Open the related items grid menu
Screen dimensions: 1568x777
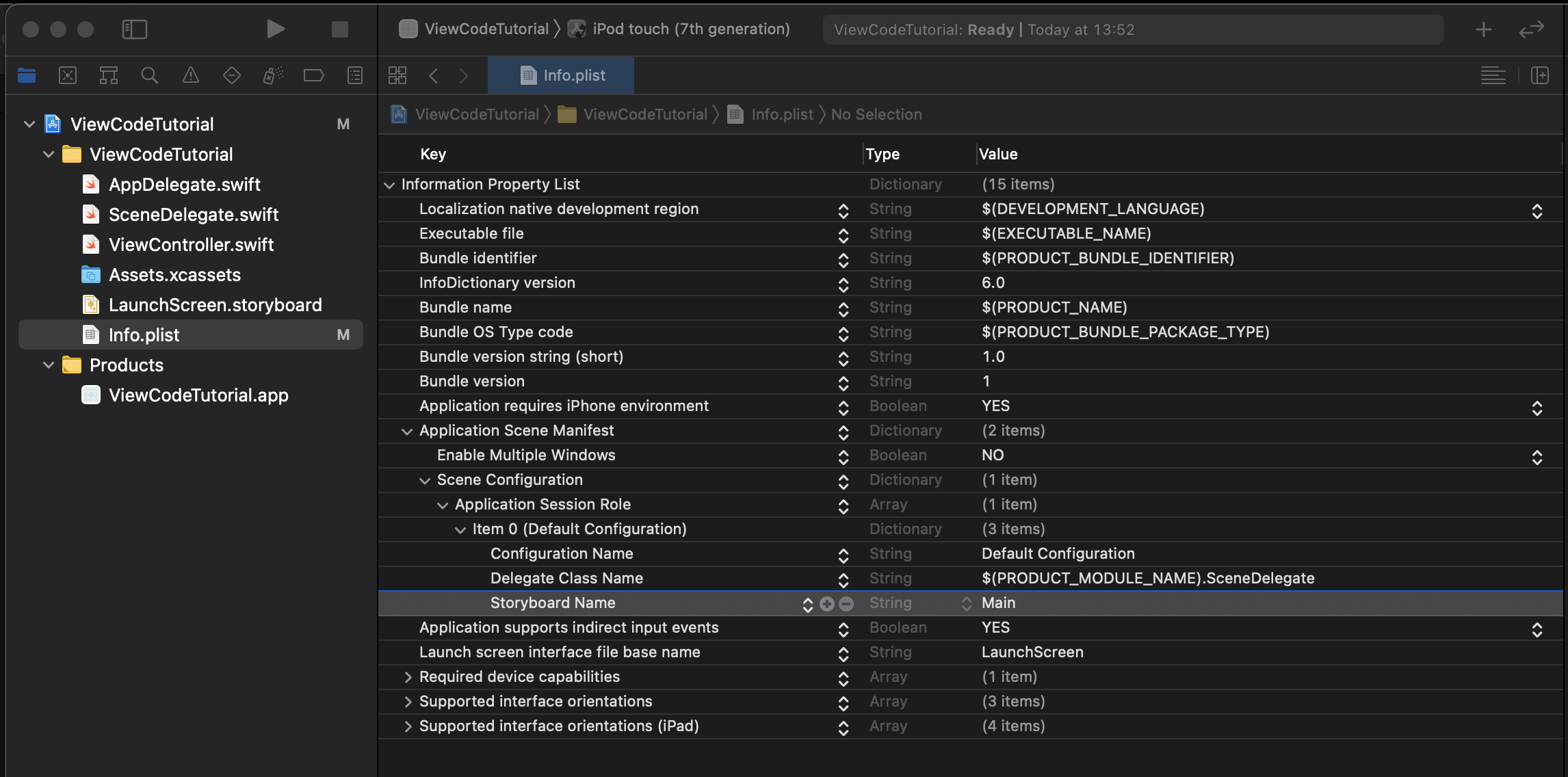tap(397, 75)
